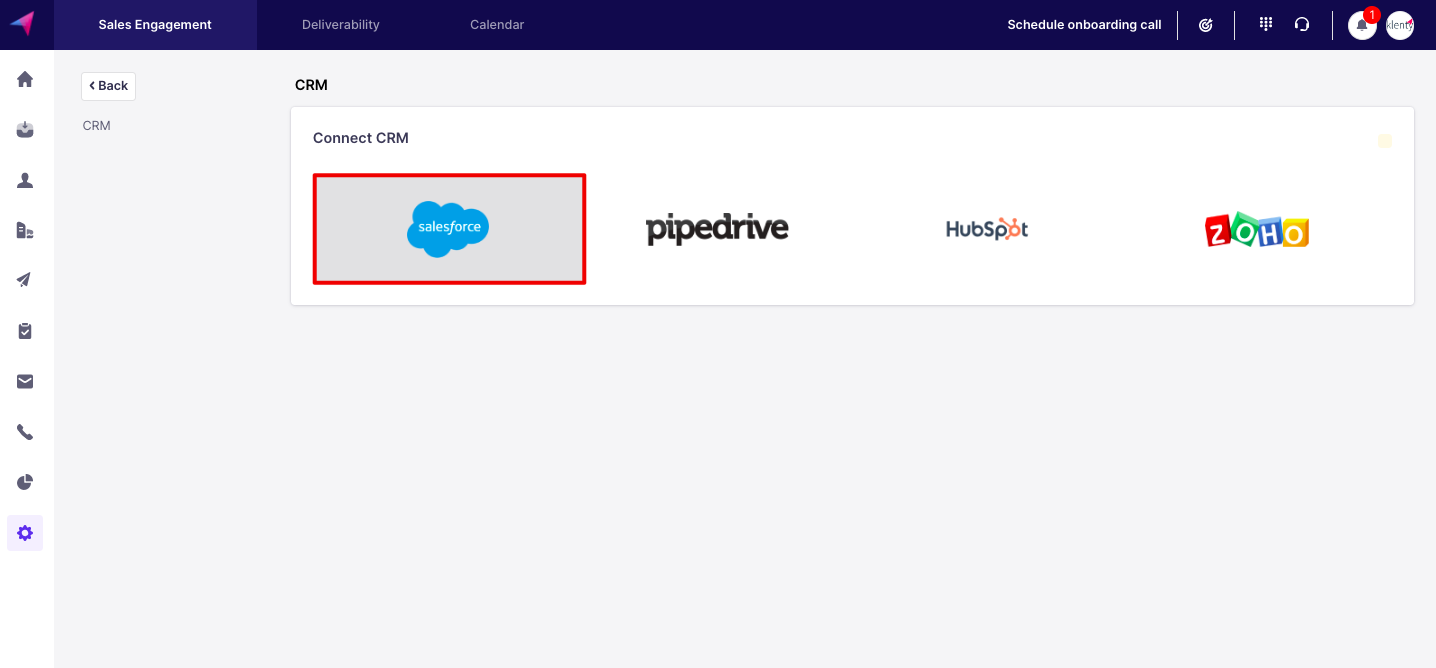Open the mail envelope sidebar icon
Image resolution: width=1436 pixels, height=668 pixels.
click(25, 381)
